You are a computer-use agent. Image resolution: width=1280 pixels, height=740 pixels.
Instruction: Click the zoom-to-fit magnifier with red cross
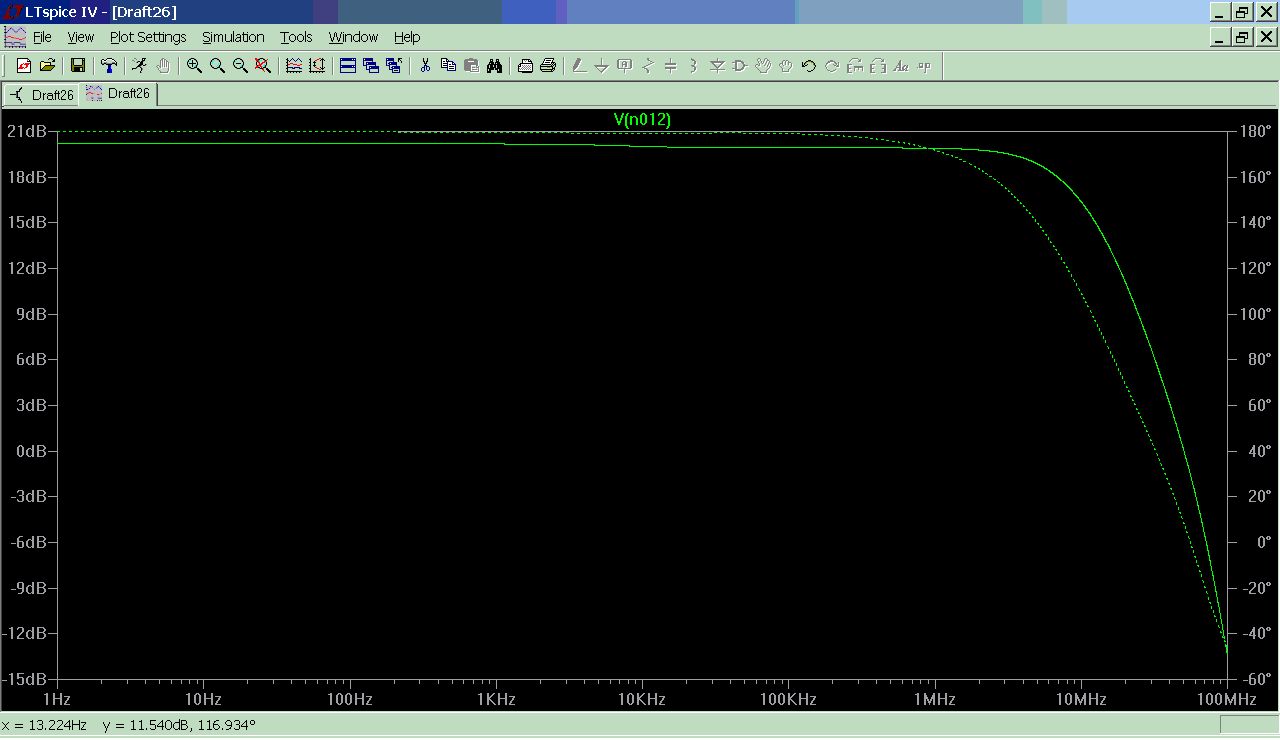(263, 66)
